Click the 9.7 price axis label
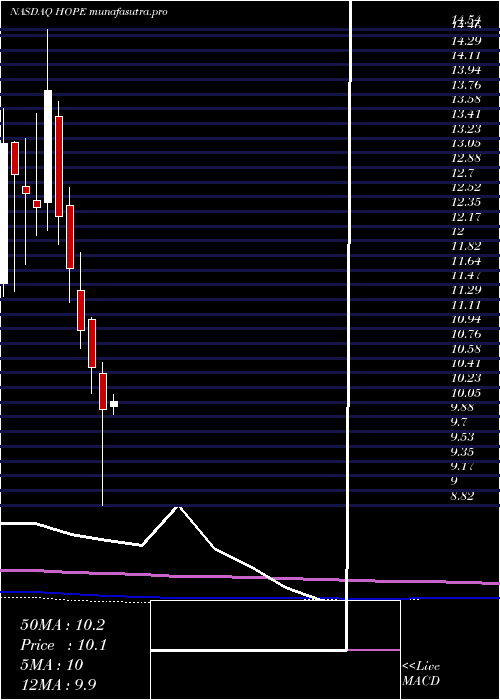The height and width of the screenshot is (700, 500). point(460,422)
